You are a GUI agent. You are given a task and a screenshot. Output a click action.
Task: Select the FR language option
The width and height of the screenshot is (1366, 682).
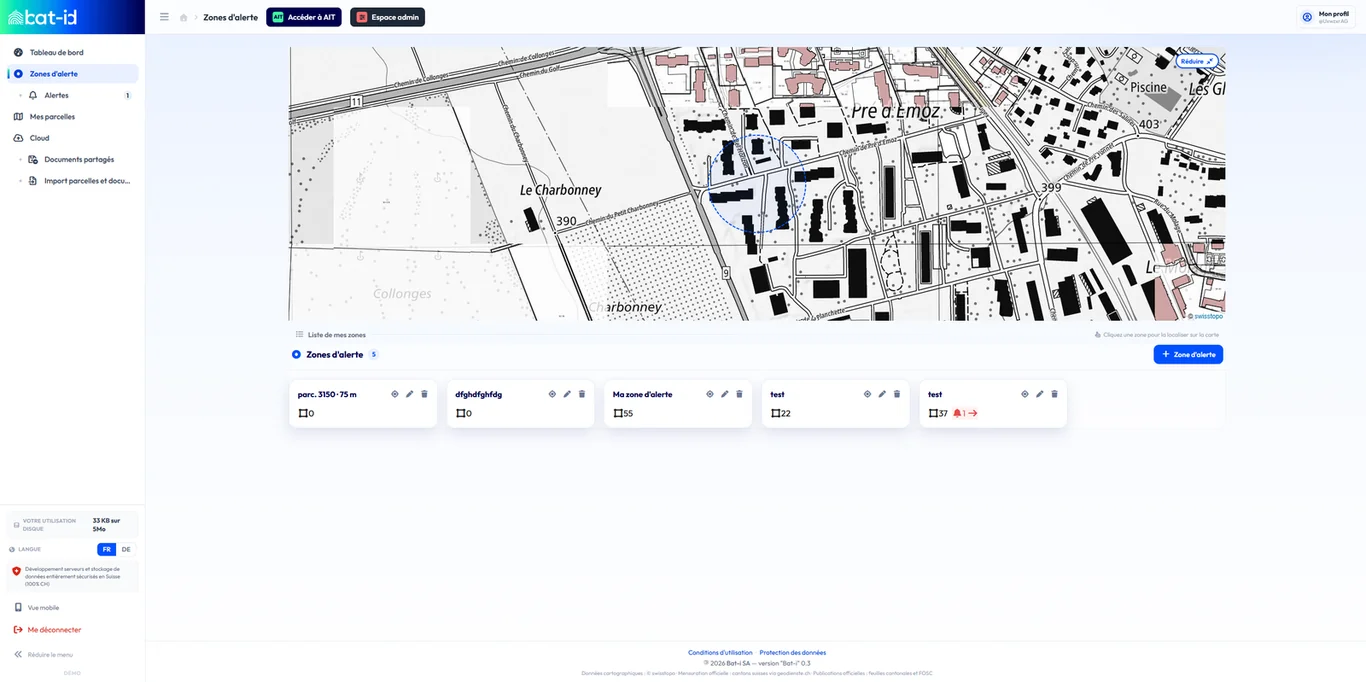pyautogui.click(x=106, y=549)
